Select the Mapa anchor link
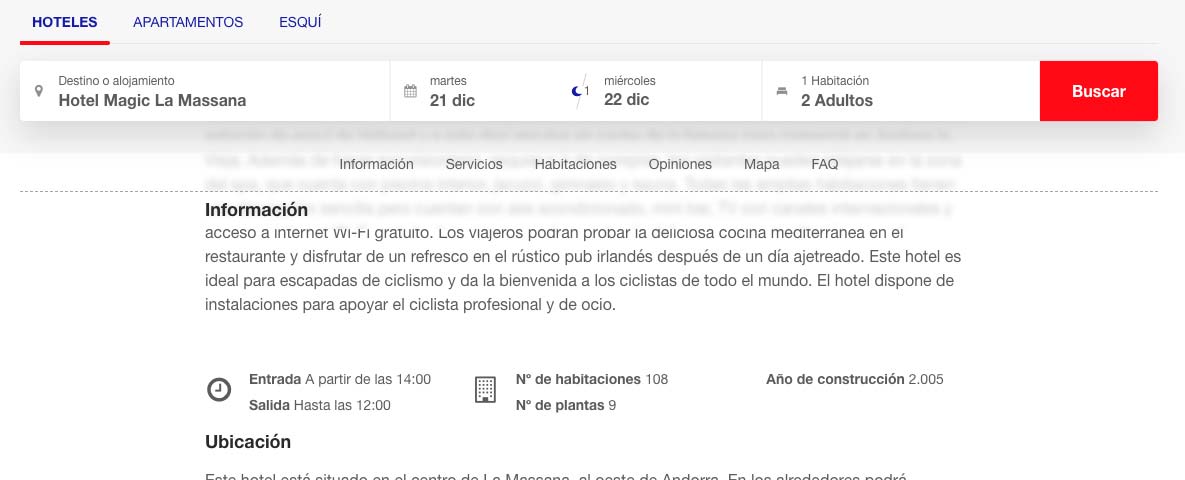This screenshot has width=1185, height=480. point(762,164)
